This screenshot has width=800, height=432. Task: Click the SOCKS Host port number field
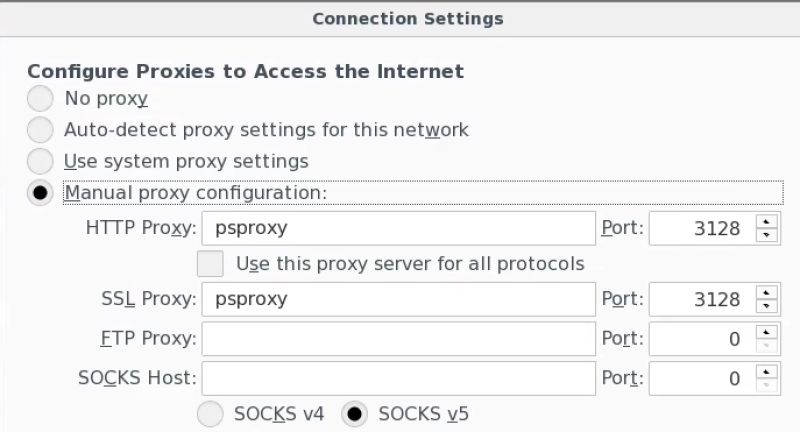(x=702, y=378)
